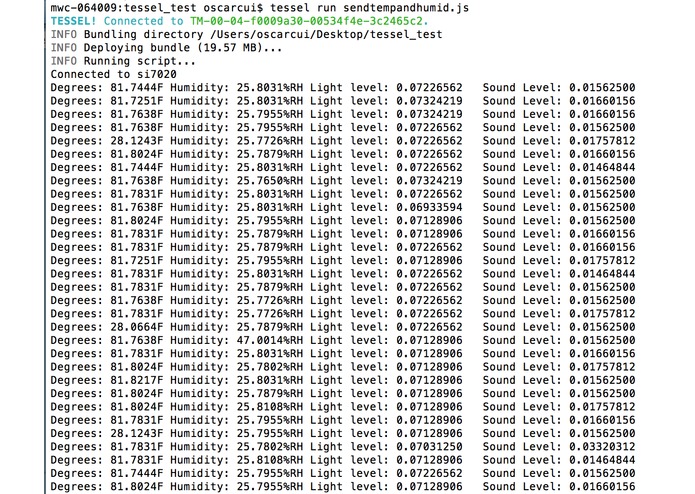Click Degrees 81.7251F beside Humidity 25.8031%RH

coord(137,101)
